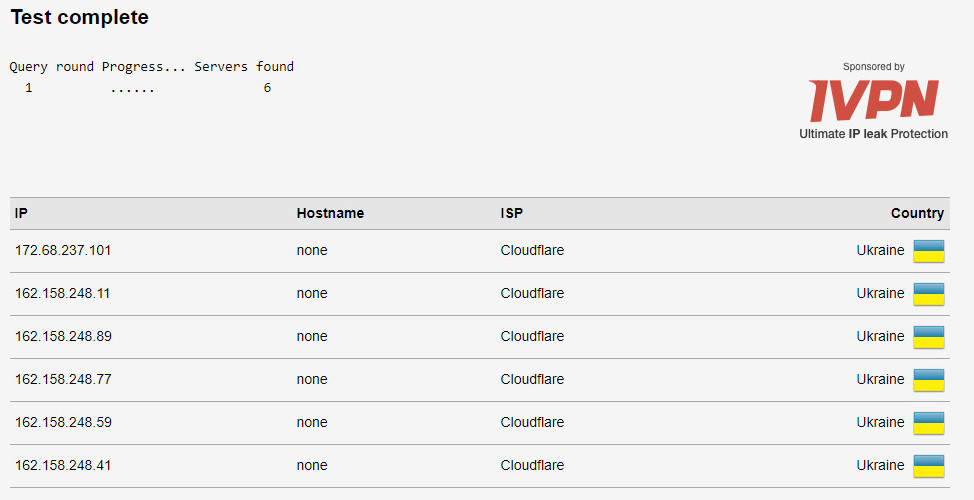974x500 pixels.
Task: Click the Country column header
Action: [917, 213]
